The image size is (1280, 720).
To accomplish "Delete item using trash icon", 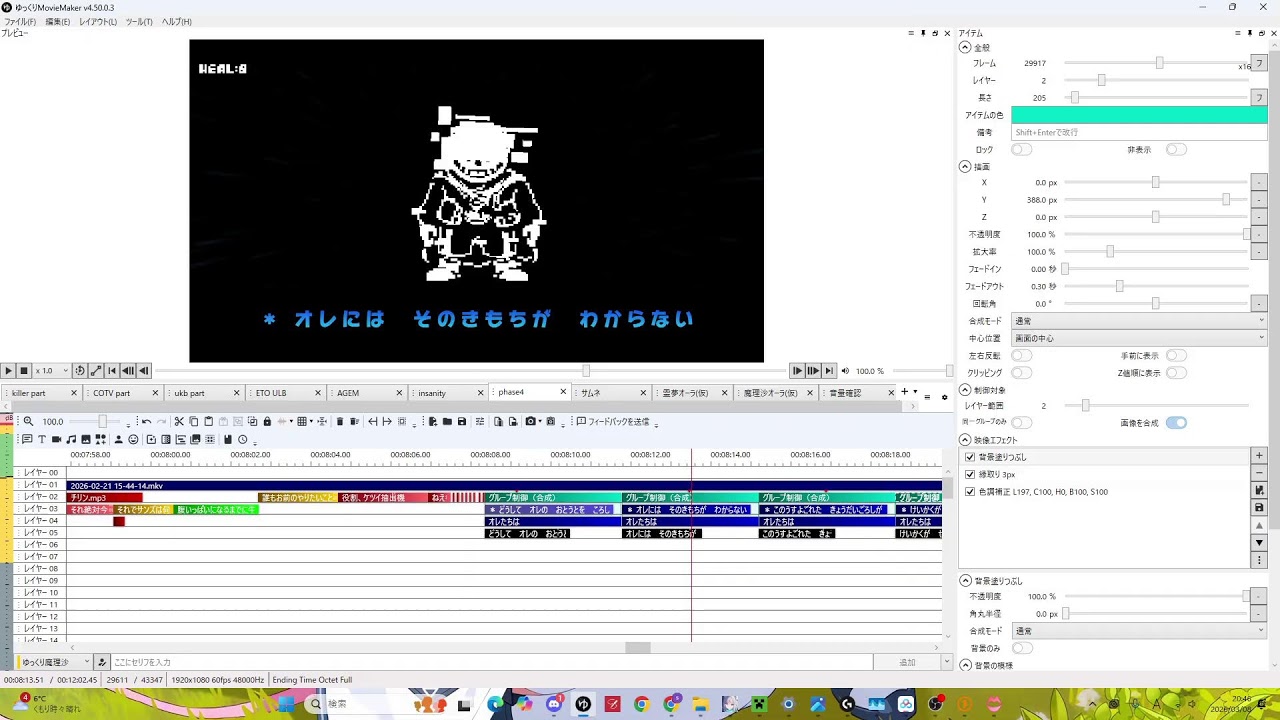I will tap(340, 421).
